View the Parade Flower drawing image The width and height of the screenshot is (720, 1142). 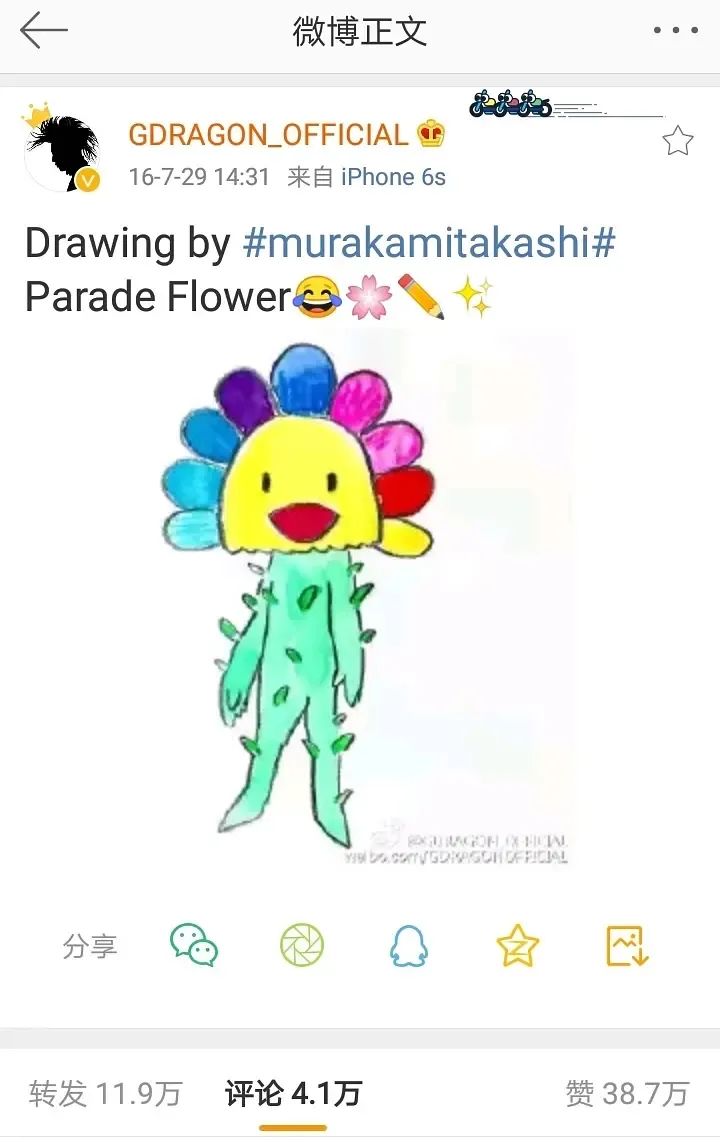(364, 599)
